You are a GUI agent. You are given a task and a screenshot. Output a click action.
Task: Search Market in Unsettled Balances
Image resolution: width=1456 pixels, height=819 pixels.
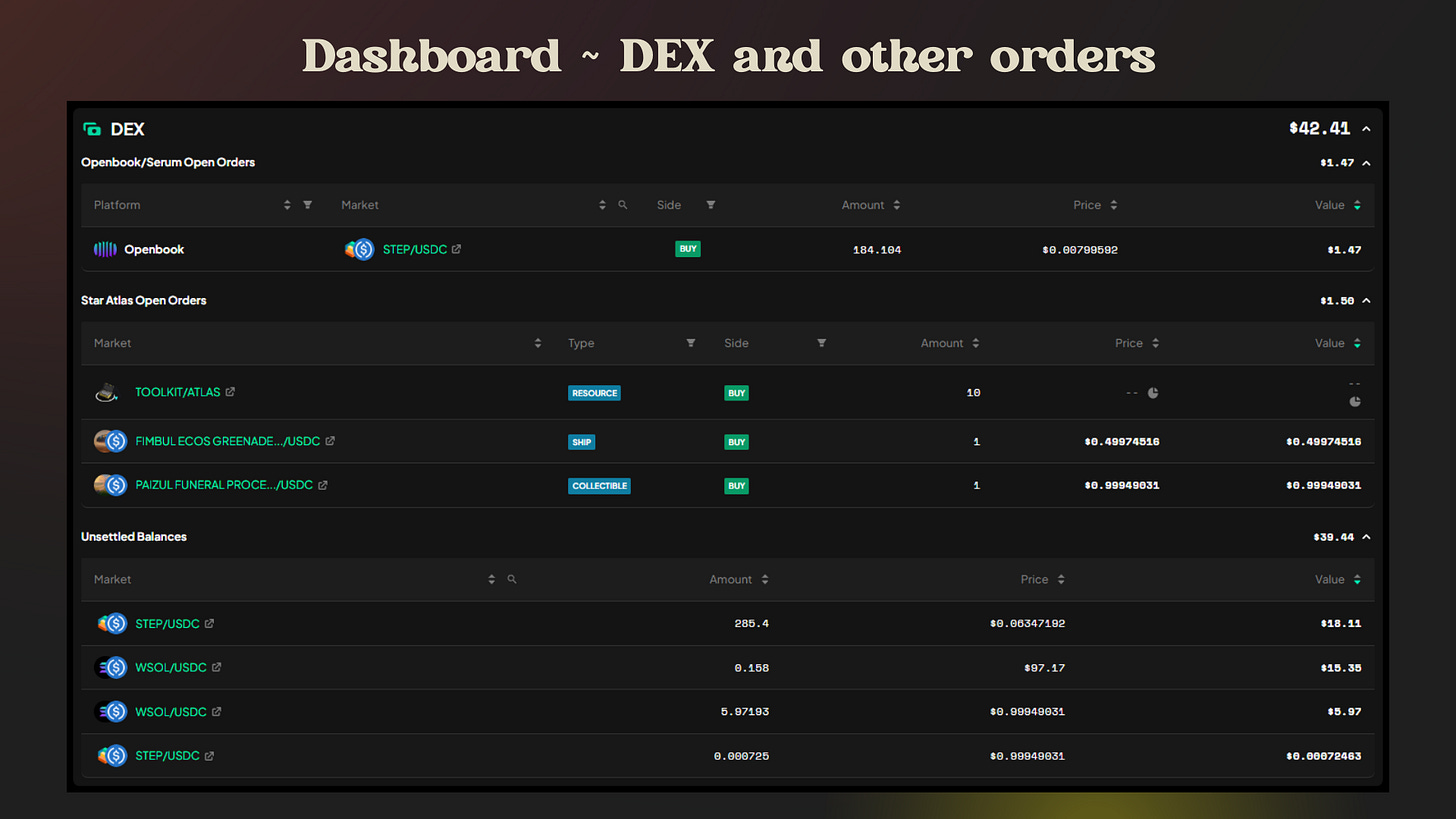(512, 579)
